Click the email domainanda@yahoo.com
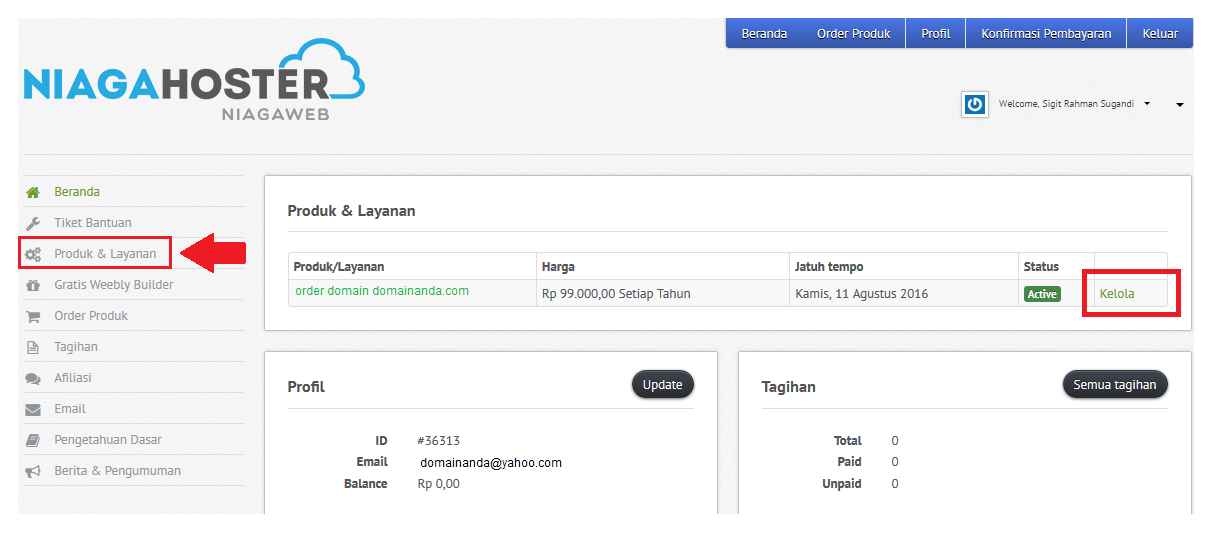1206x540 pixels. [491, 463]
